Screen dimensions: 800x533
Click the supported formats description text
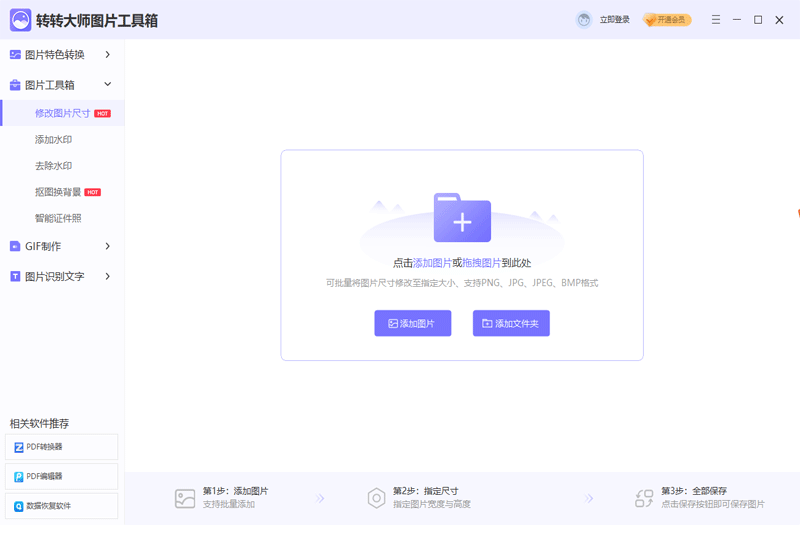pos(462,283)
